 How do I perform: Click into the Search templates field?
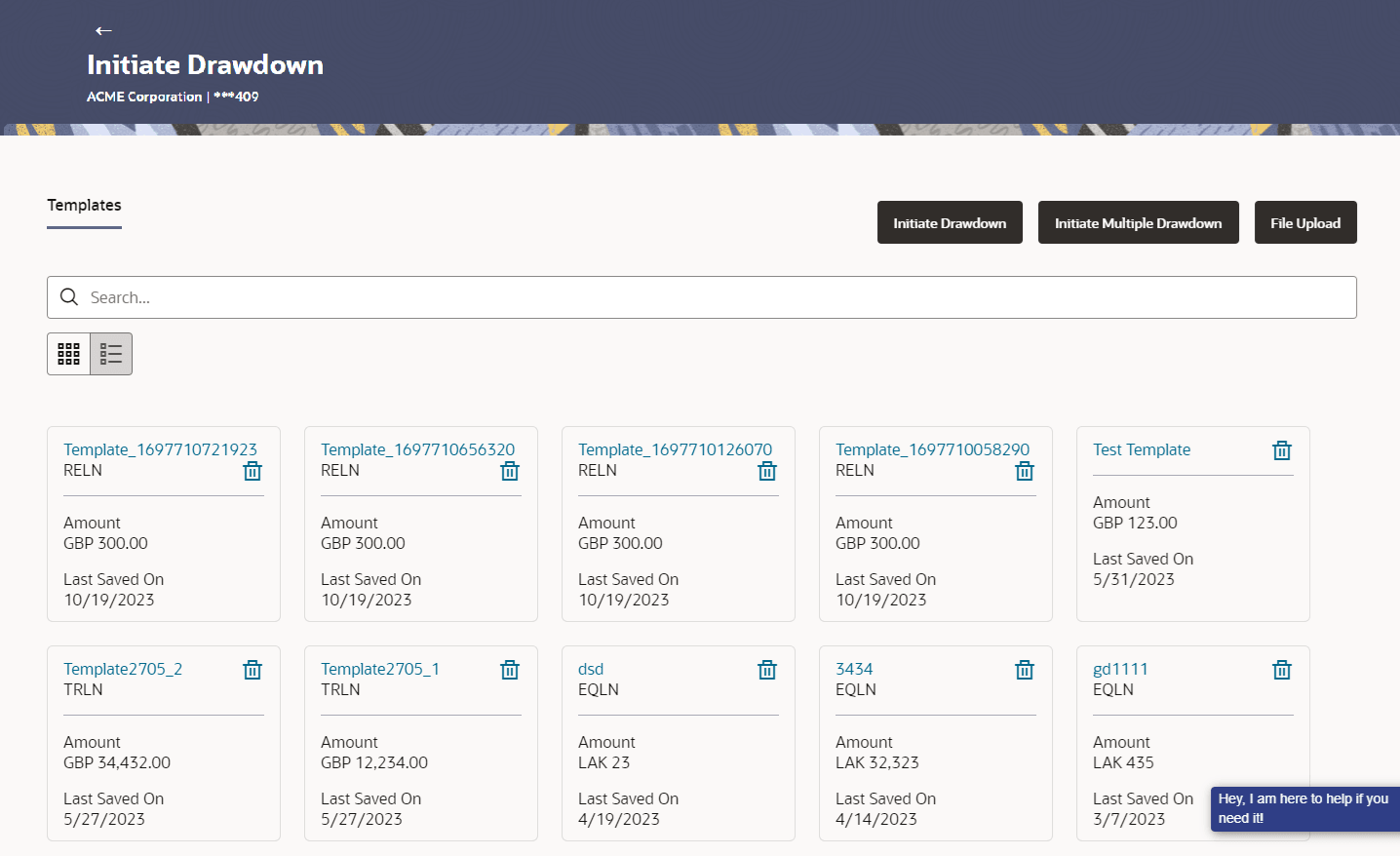702,297
